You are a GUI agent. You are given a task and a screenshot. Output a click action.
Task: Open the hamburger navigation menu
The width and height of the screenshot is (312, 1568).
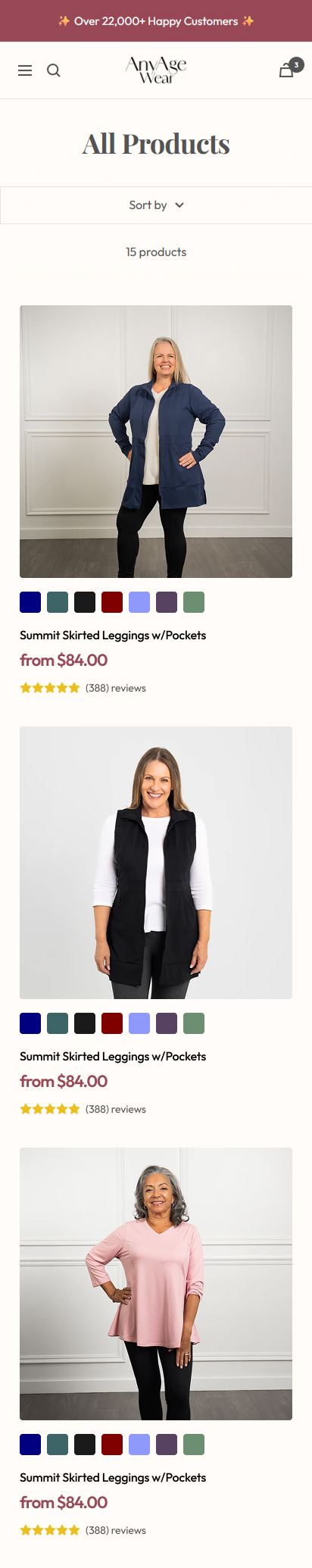pos(25,70)
